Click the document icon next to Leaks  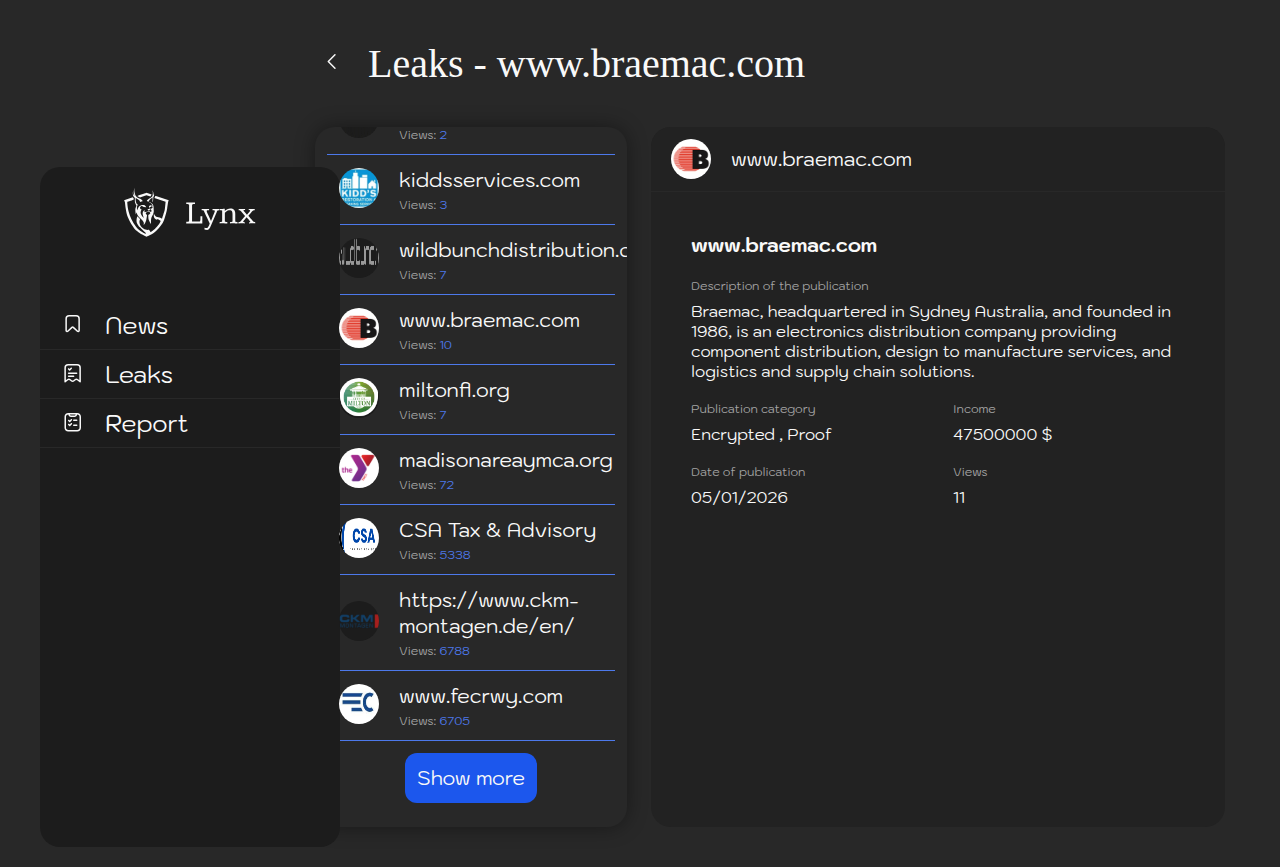(x=73, y=374)
